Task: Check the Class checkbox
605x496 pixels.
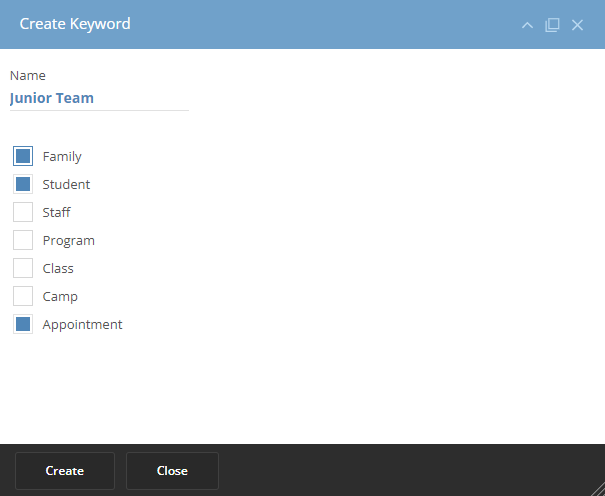Action: 23,268
